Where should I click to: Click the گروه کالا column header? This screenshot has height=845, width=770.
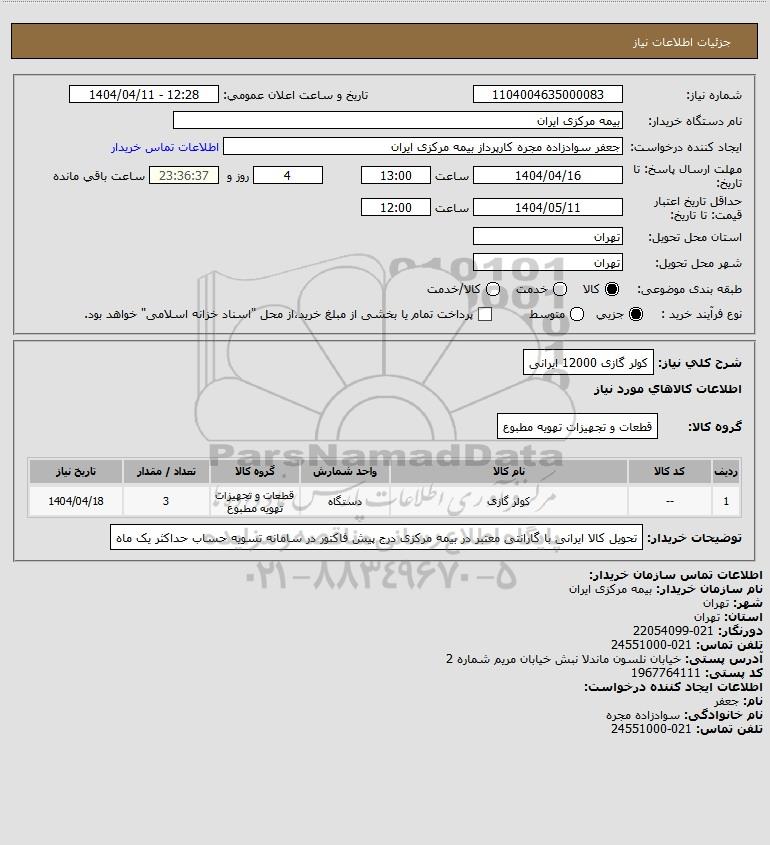pos(254,471)
